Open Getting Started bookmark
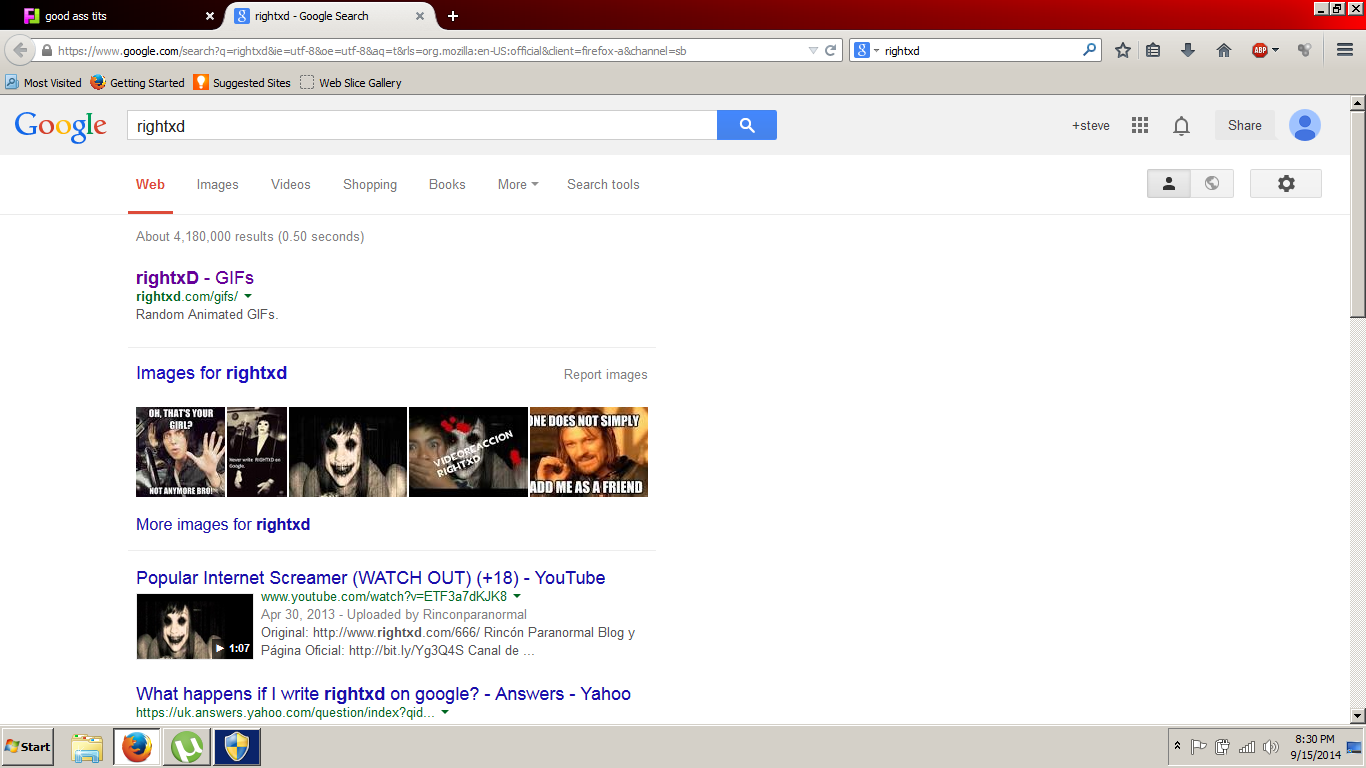The height and width of the screenshot is (768, 1366). pos(137,83)
